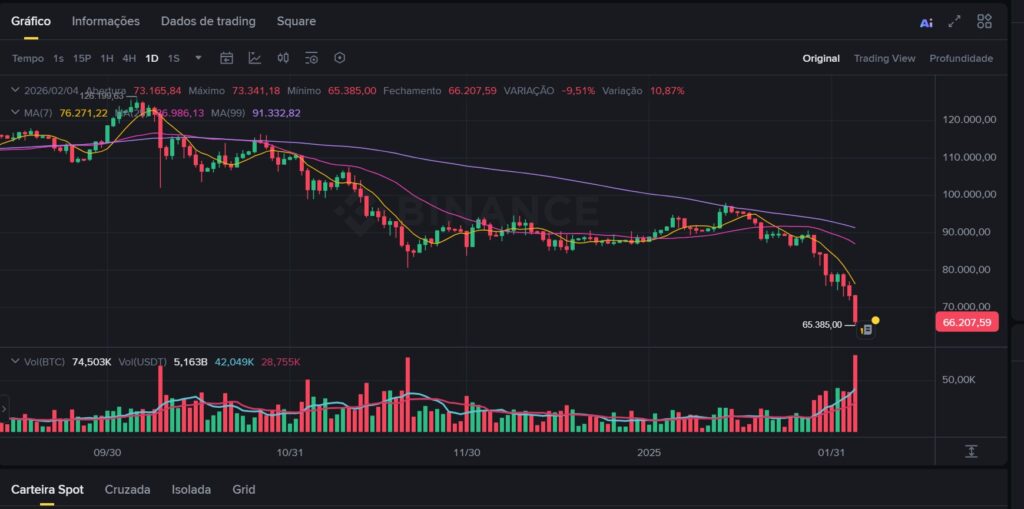
Task: Expand more time intervals dropdown arrow
Action: tap(198, 58)
